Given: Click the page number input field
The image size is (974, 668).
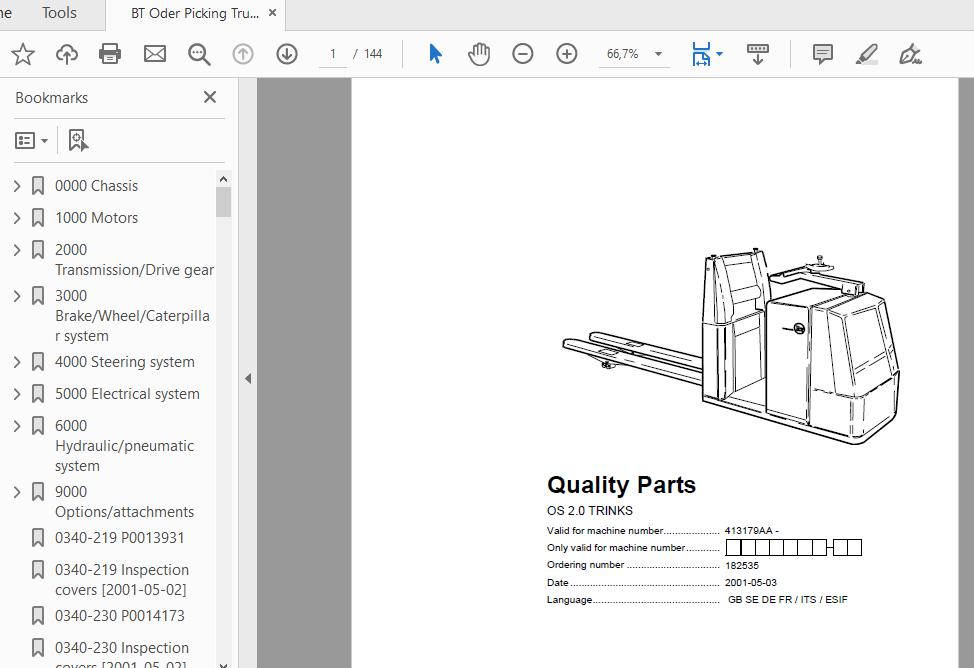Looking at the screenshot, I should tap(333, 54).
